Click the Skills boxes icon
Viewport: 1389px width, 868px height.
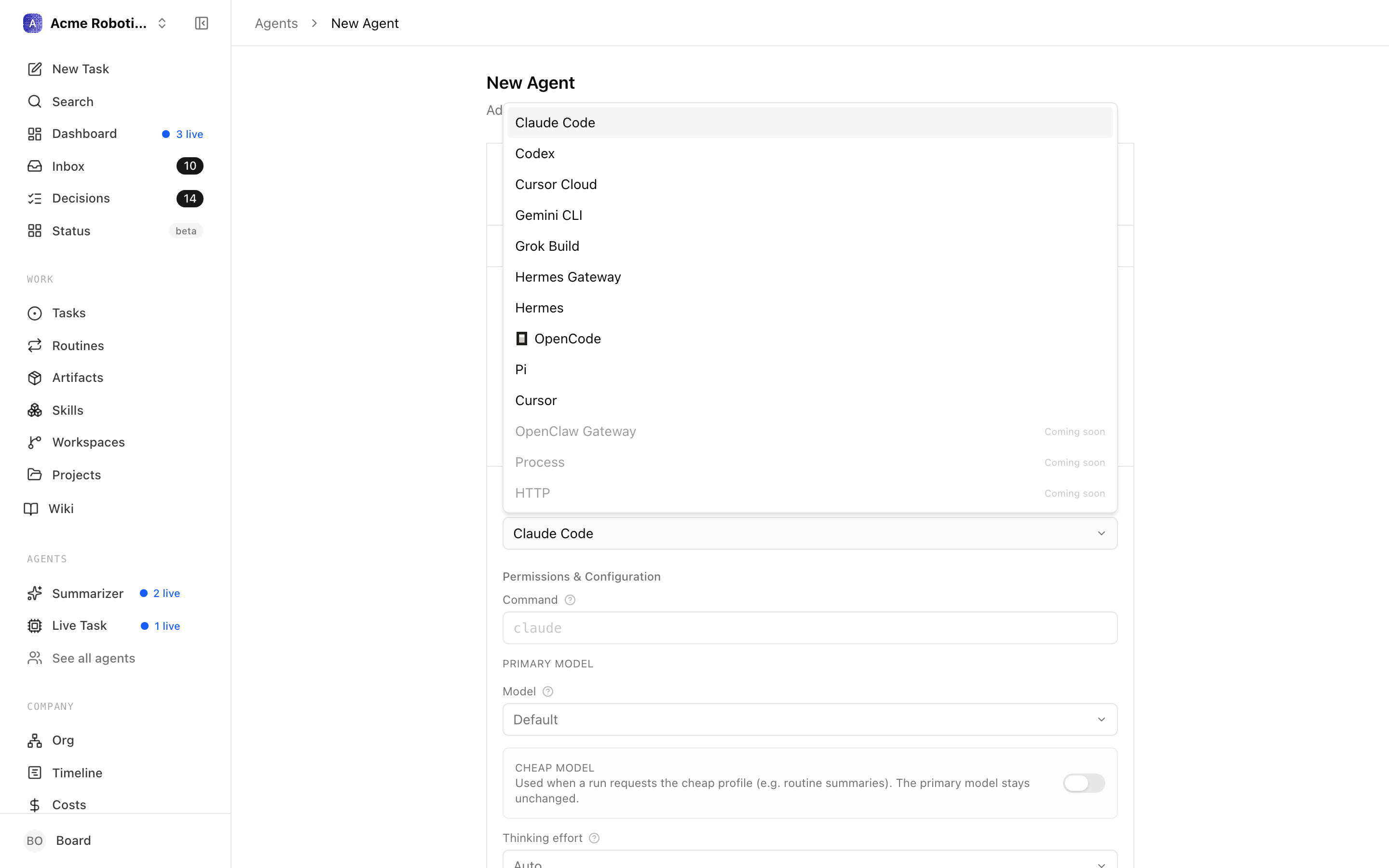34,410
